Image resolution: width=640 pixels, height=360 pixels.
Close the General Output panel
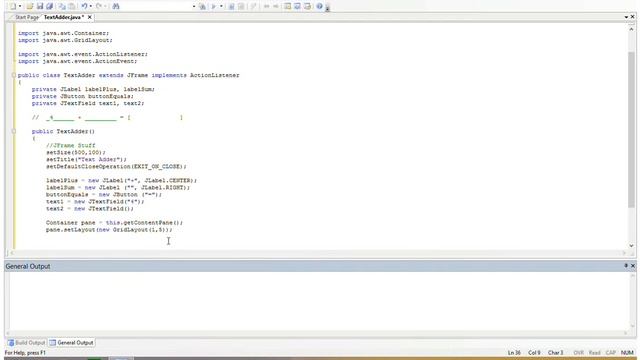tap(633, 266)
